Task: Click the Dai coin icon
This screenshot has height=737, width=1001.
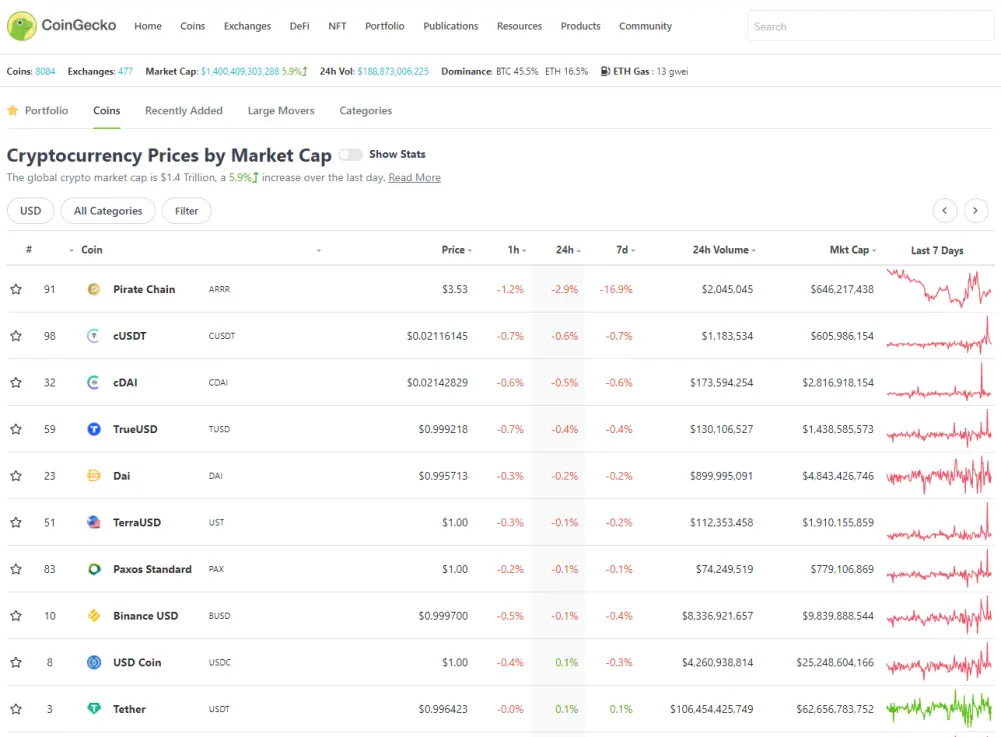Action: click(94, 476)
